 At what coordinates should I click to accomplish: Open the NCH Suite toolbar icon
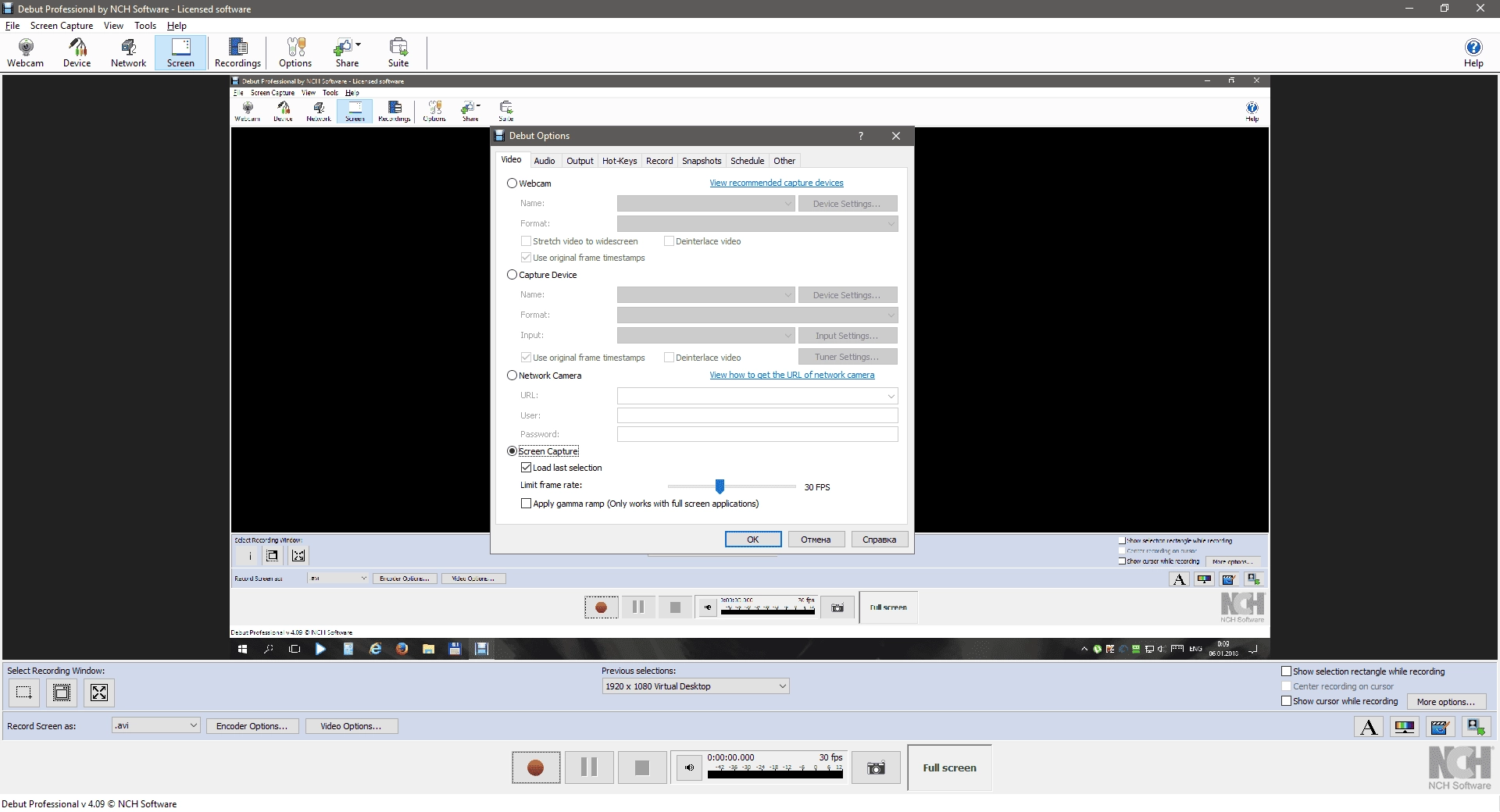[398, 53]
